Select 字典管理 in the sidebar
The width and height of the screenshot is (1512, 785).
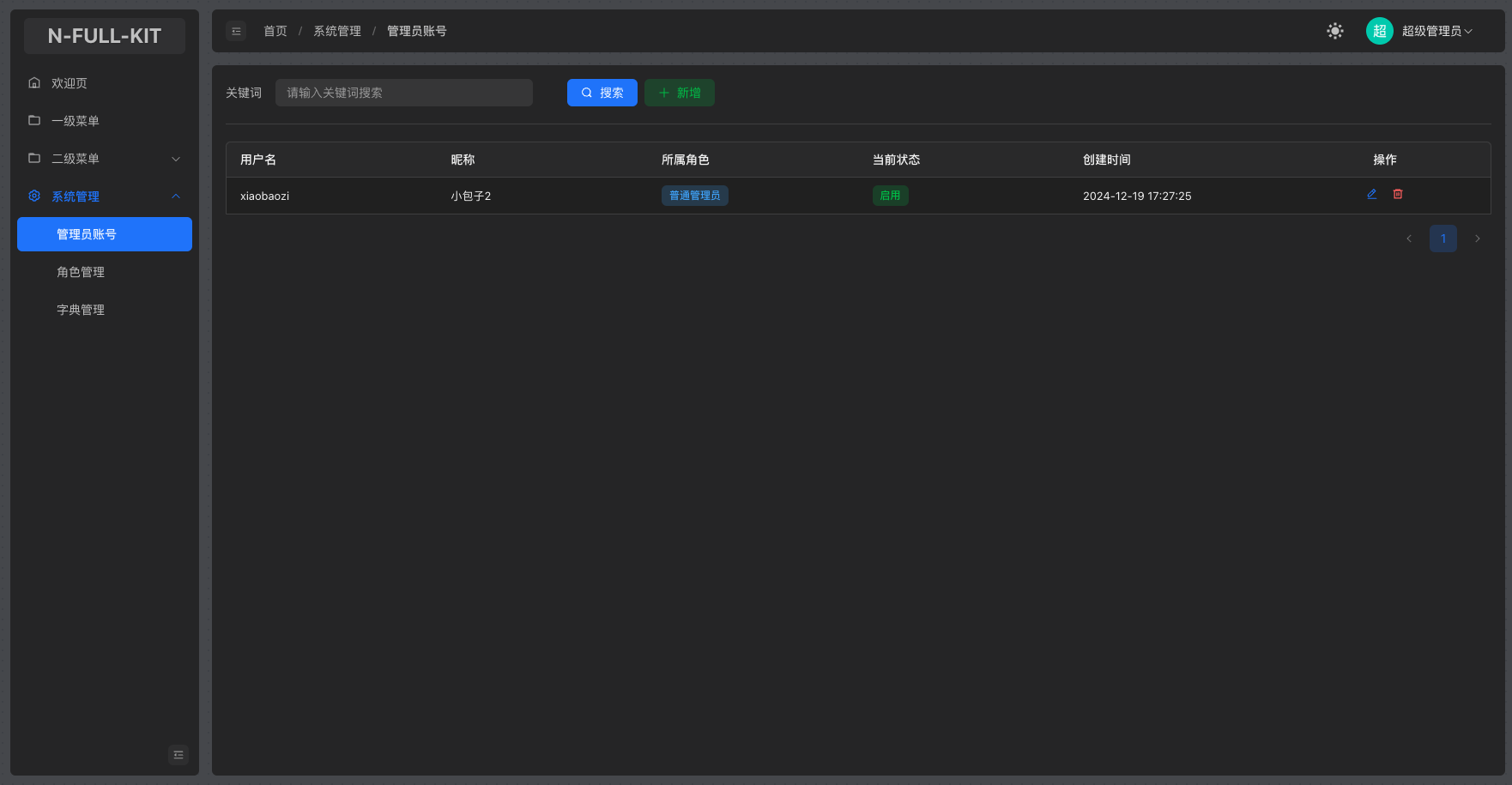81,310
